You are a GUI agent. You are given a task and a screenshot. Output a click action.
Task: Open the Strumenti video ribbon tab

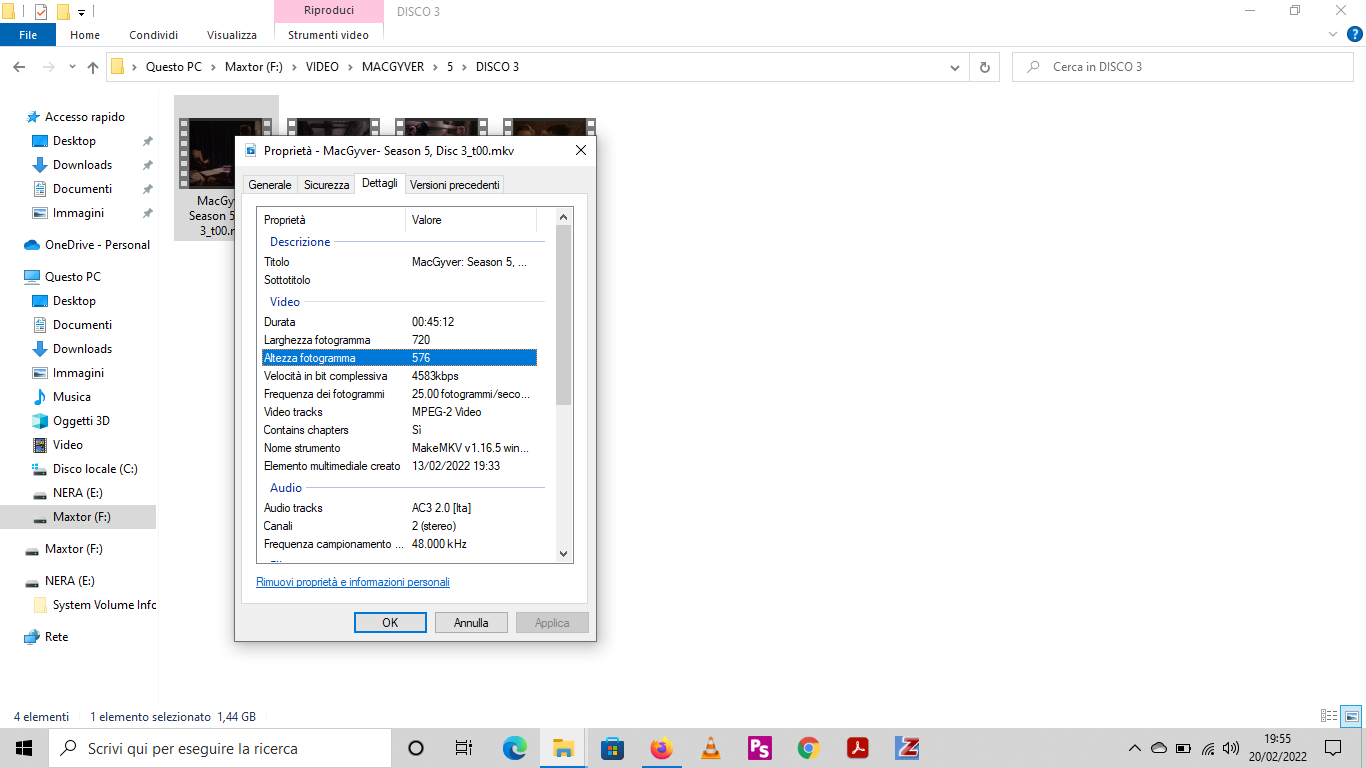point(328,35)
